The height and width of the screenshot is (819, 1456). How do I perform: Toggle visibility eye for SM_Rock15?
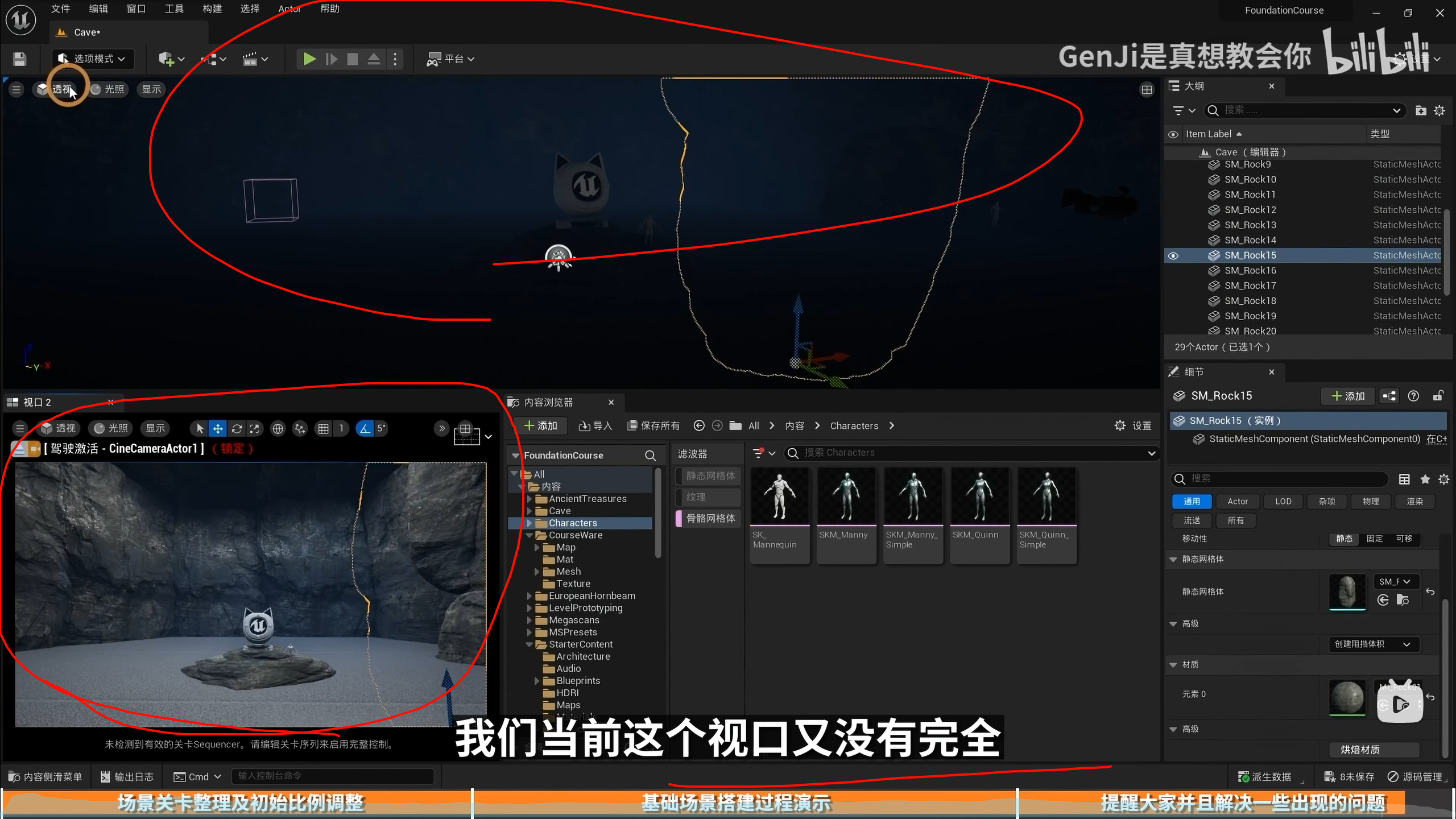[1173, 255]
